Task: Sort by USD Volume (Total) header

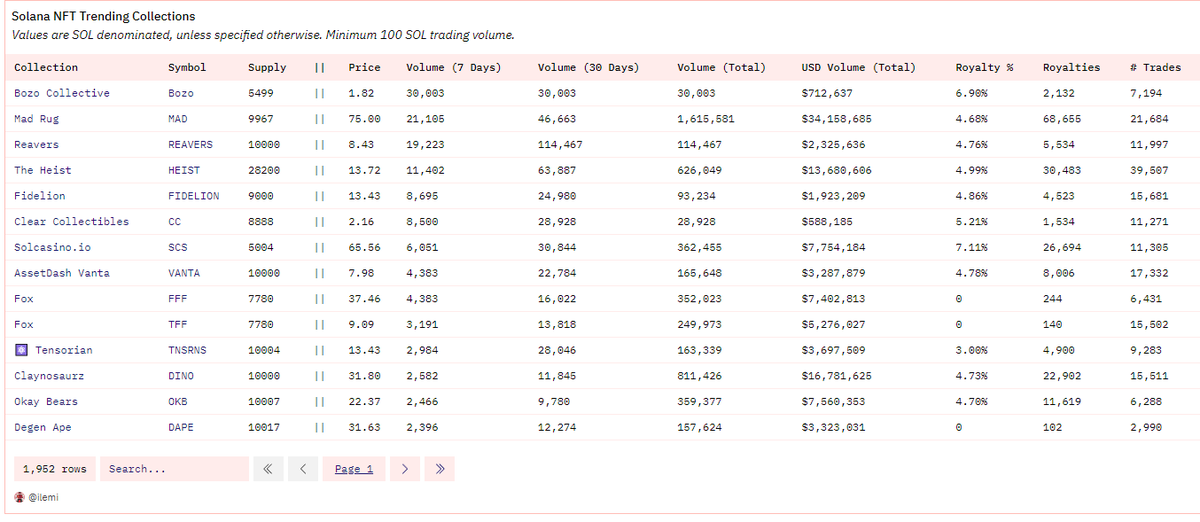Action: (x=858, y=68)
